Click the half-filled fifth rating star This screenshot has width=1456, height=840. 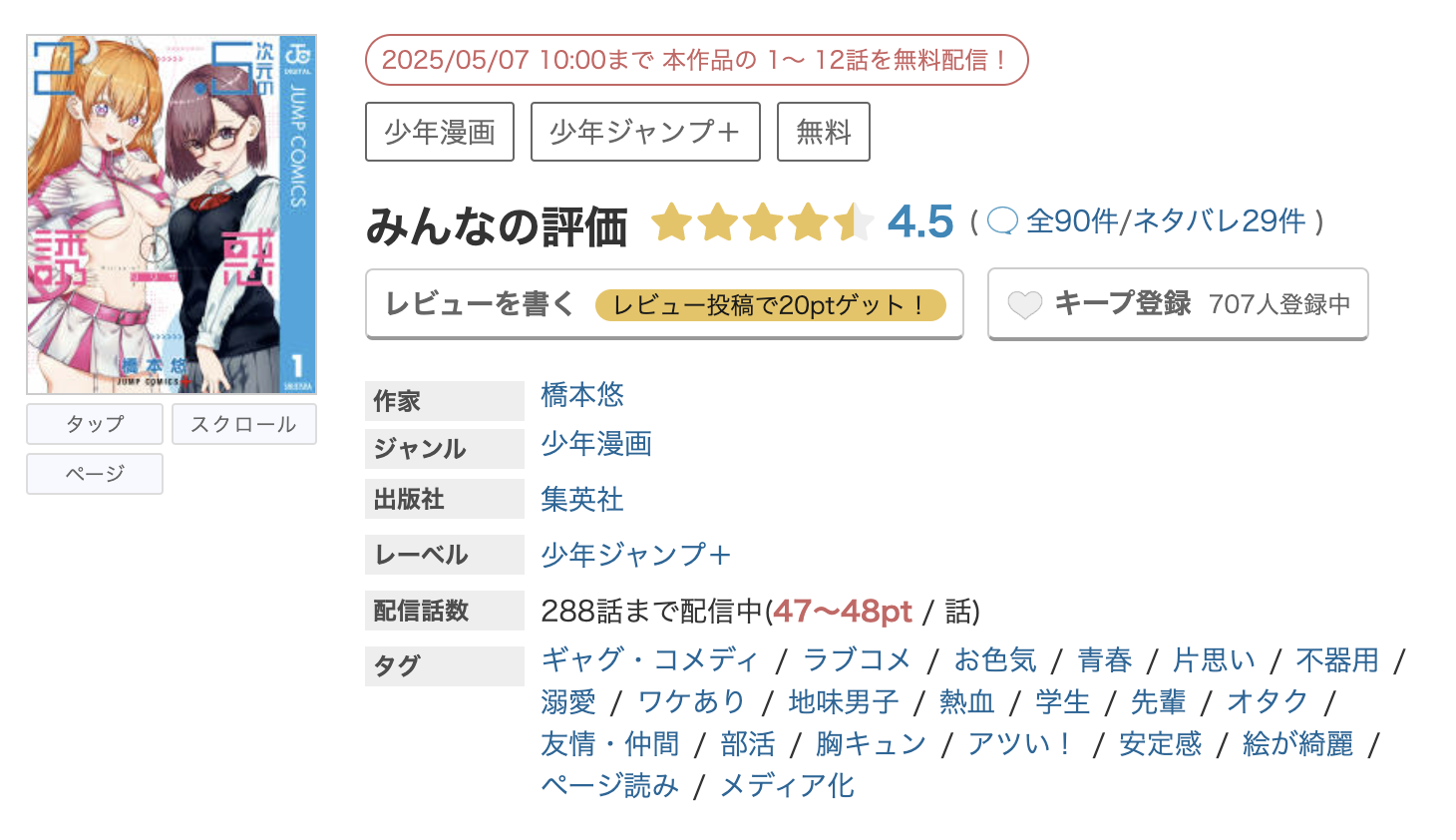point(855,221)
